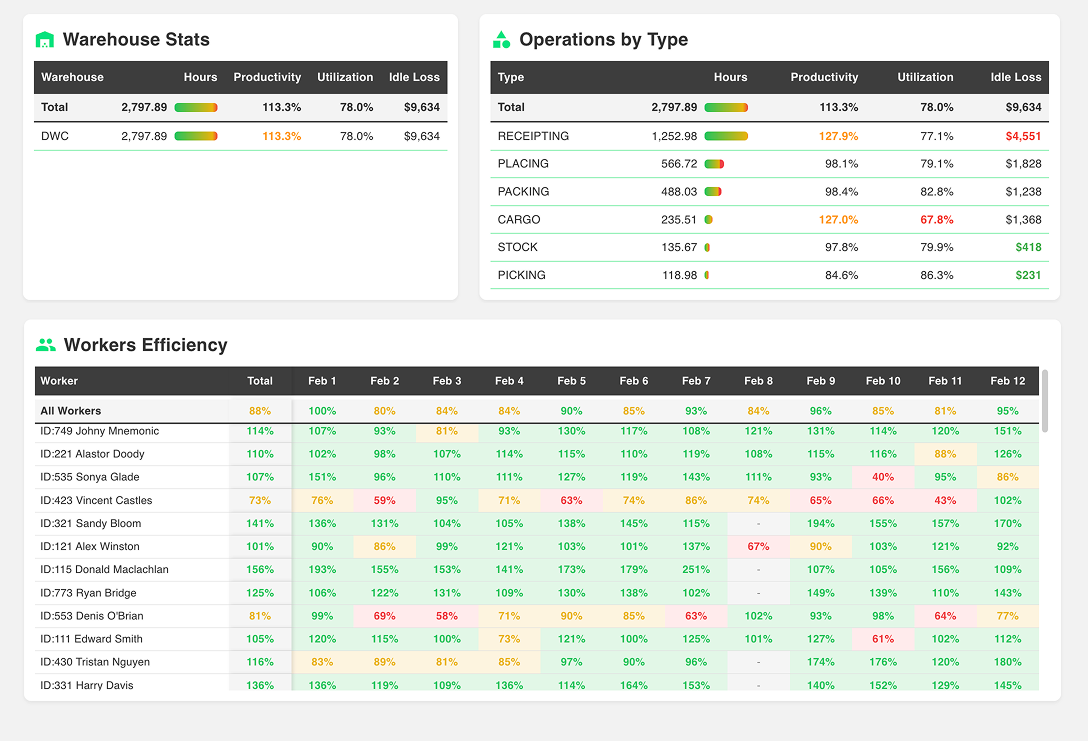Click Utilization header in Operations by Type
Viewport: 1088px width, 741px height.
click(925, 77)
